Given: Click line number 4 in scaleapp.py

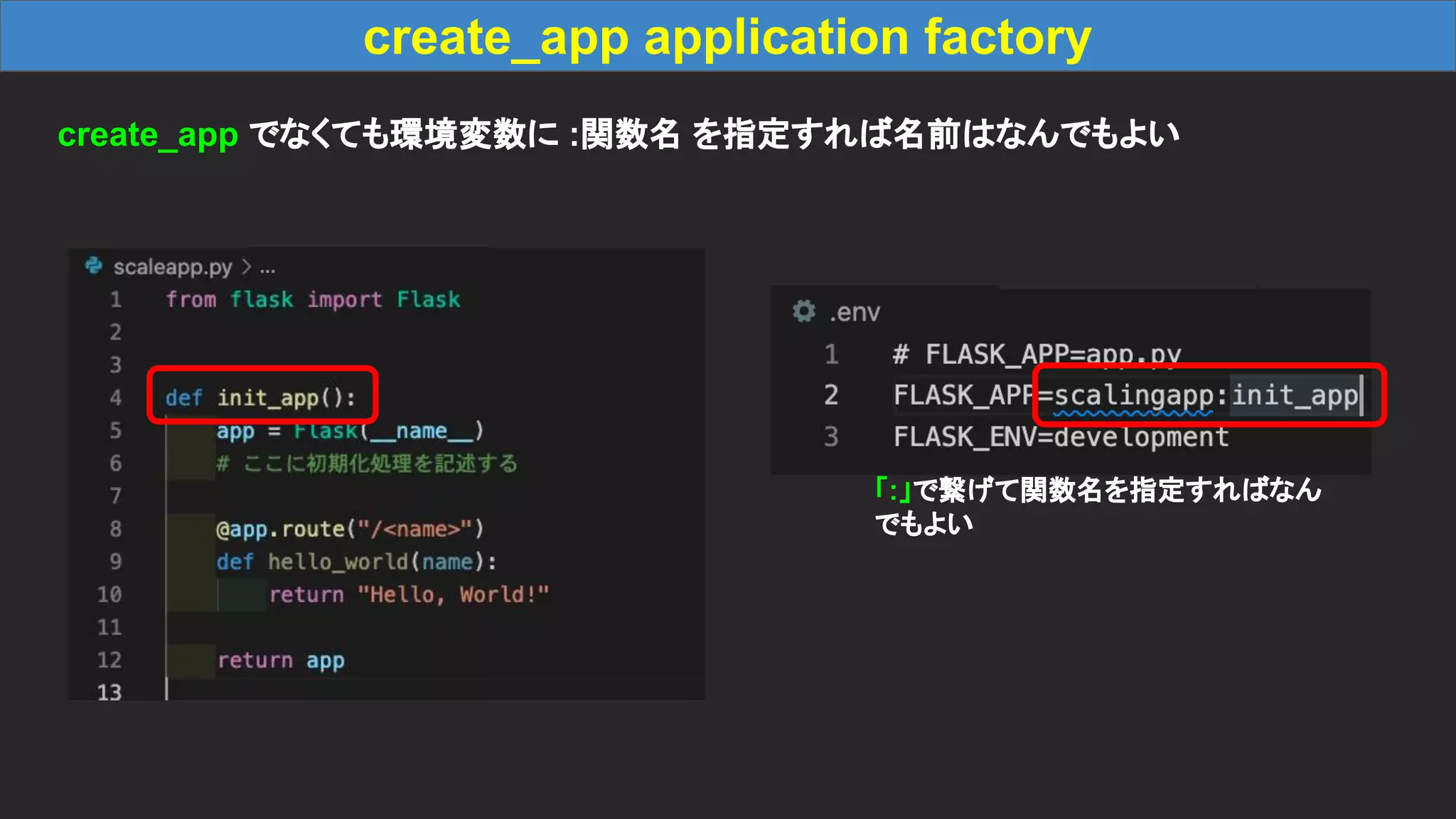Looking at the screenshot, I should click(x=115, y=397).
